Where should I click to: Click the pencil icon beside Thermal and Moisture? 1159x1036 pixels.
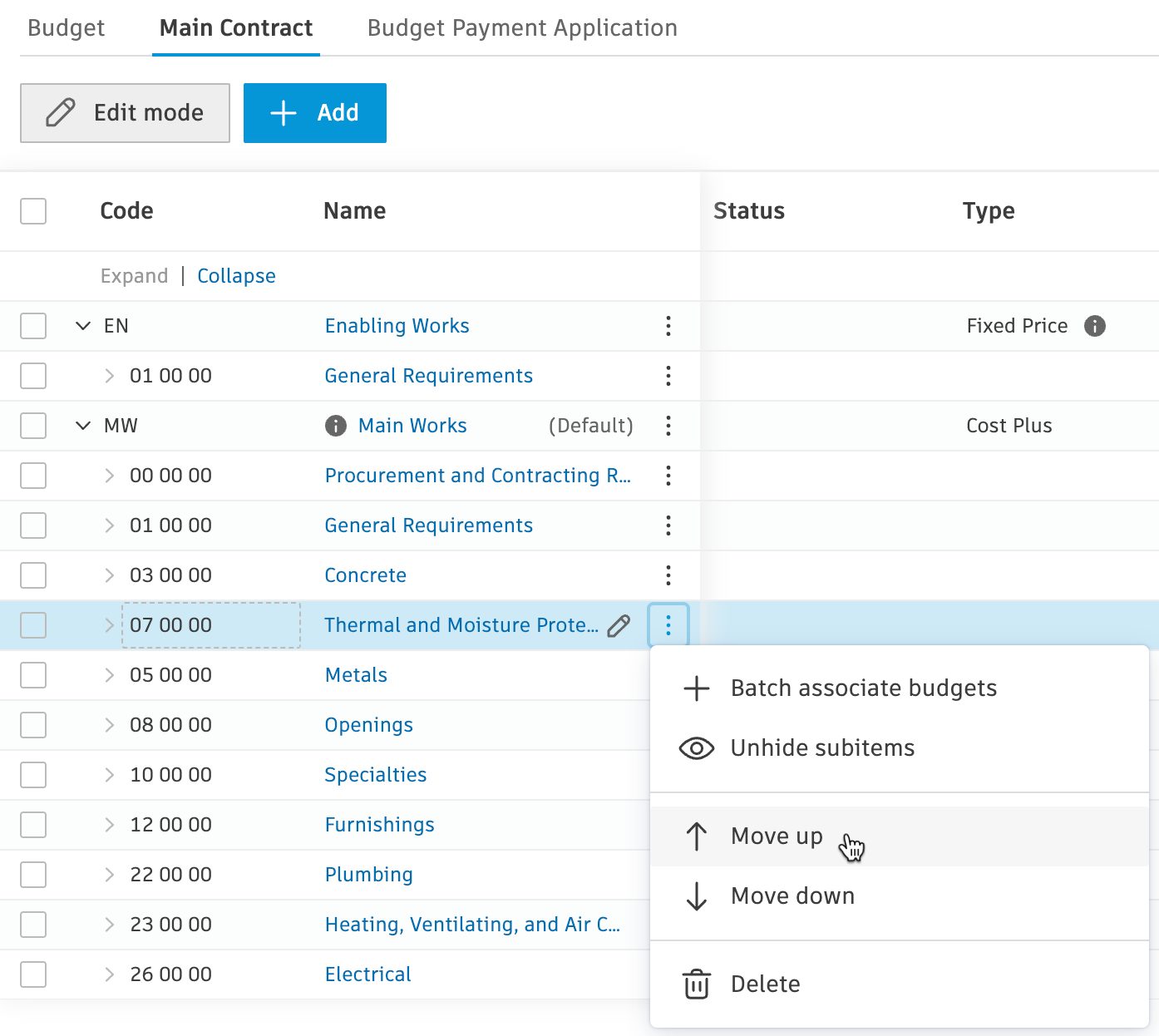[x=619, y=625]
